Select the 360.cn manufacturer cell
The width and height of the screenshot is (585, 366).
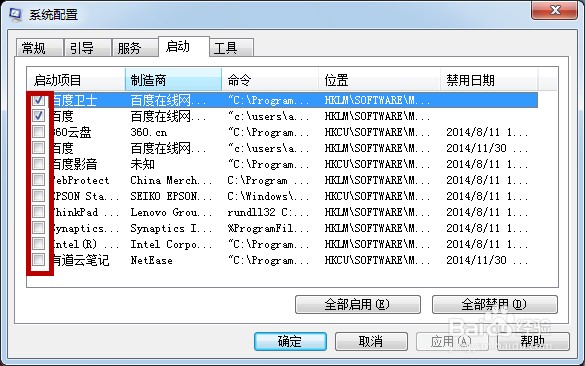[149, 132]
